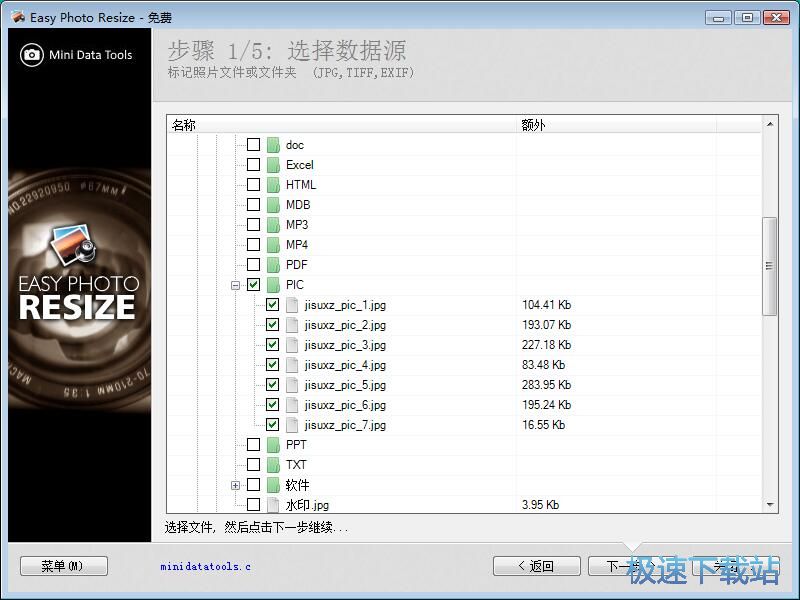The image size is (800, 600).
Task: Click the Excel folder icon
Action: (x=273, y=165)
